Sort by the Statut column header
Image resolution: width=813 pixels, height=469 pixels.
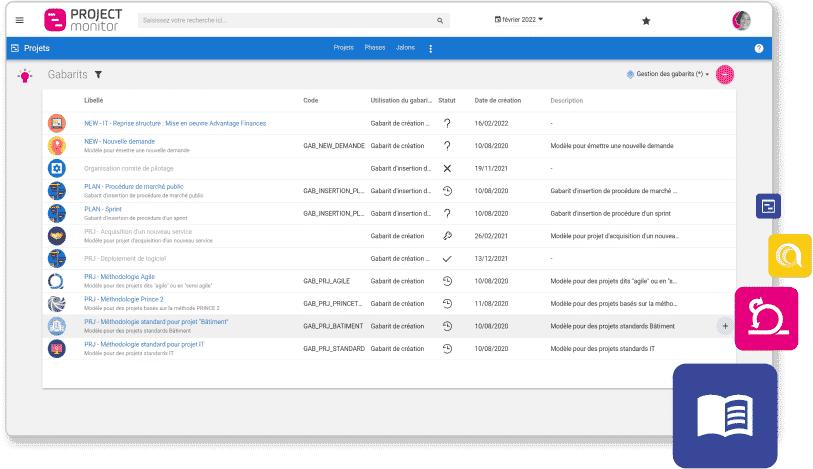(x=447, y=101)
